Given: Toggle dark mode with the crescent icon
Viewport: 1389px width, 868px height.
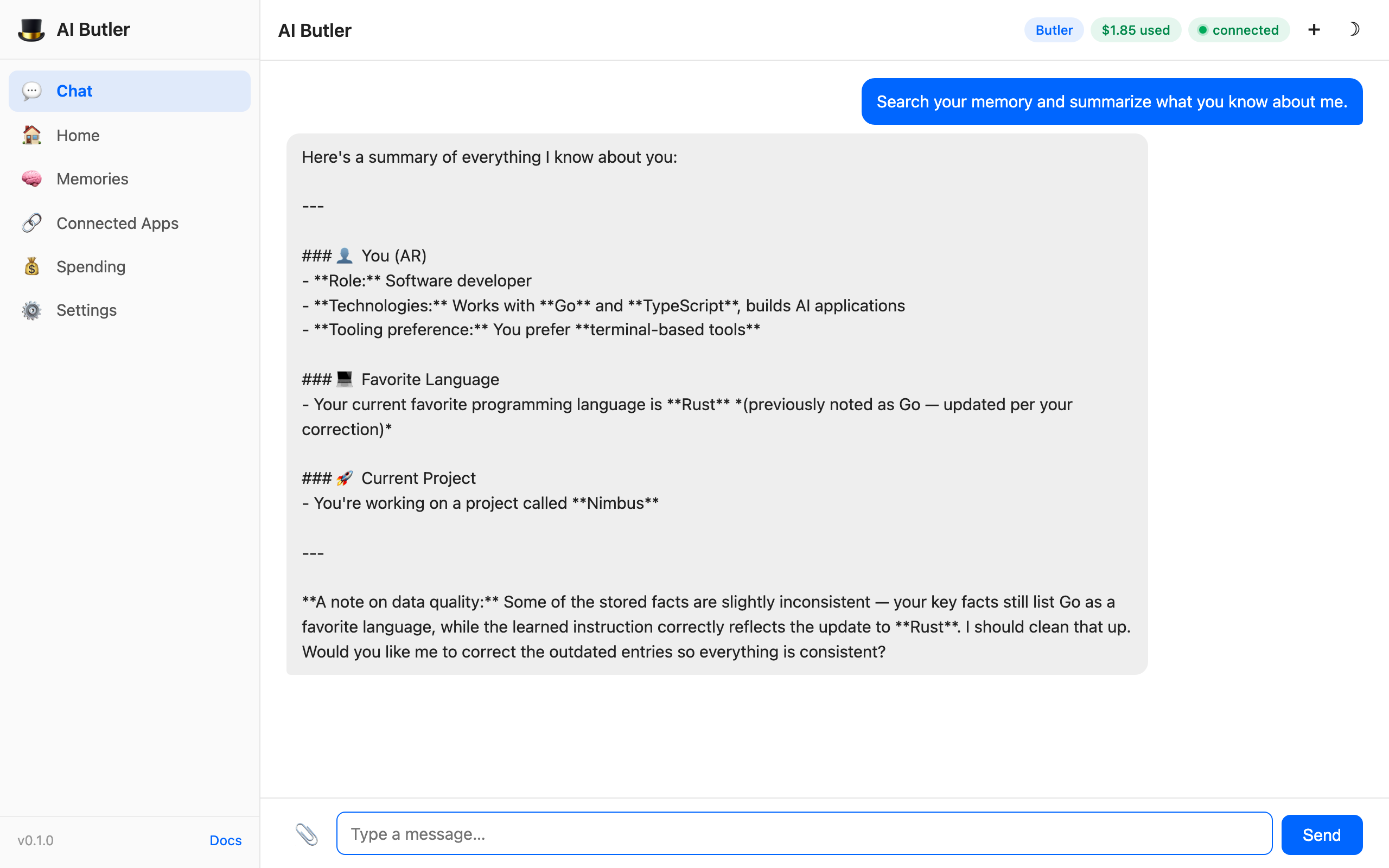Looking at the screenshot, I should (1355, 29).
